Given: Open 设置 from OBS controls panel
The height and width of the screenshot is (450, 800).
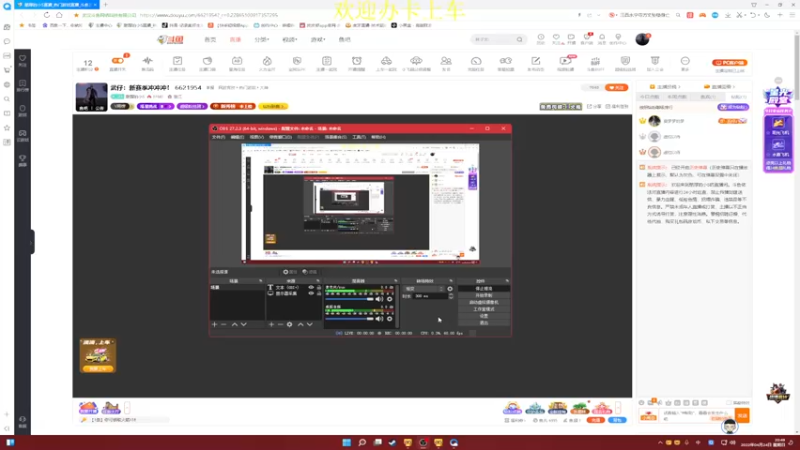Looking at the screenshot, I should click(x=484, y=316).
